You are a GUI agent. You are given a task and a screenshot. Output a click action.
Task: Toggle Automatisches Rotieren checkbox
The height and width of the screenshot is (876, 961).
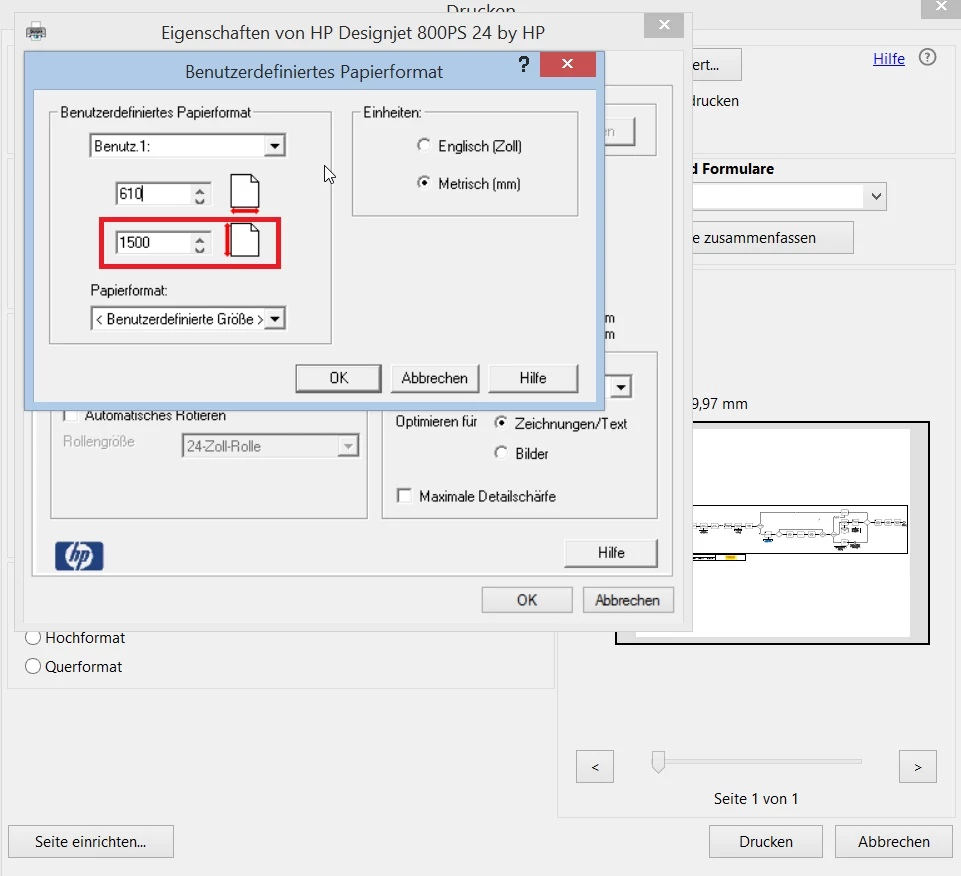[x=70, y=415]
